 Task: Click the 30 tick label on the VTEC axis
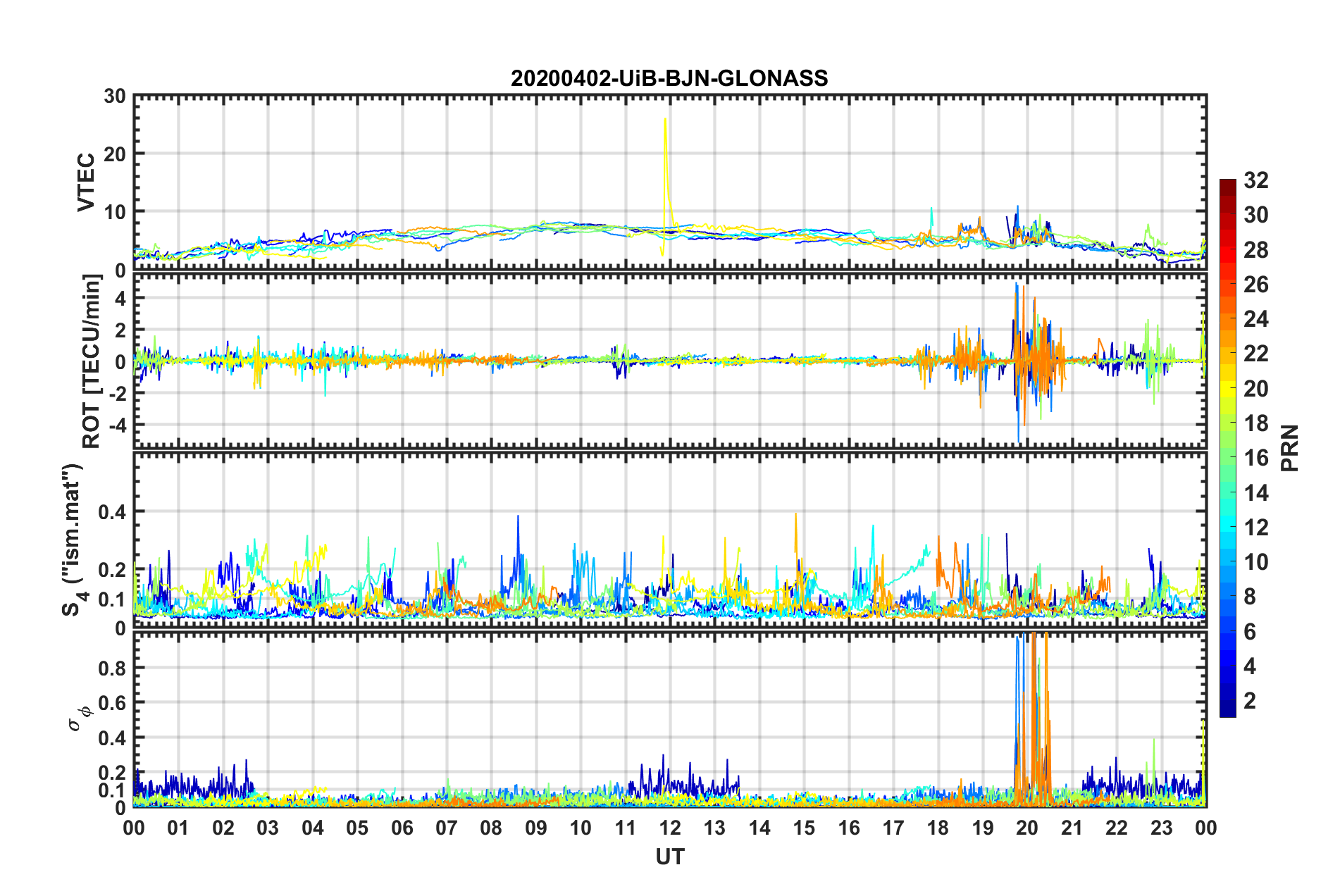click(115, 97)
